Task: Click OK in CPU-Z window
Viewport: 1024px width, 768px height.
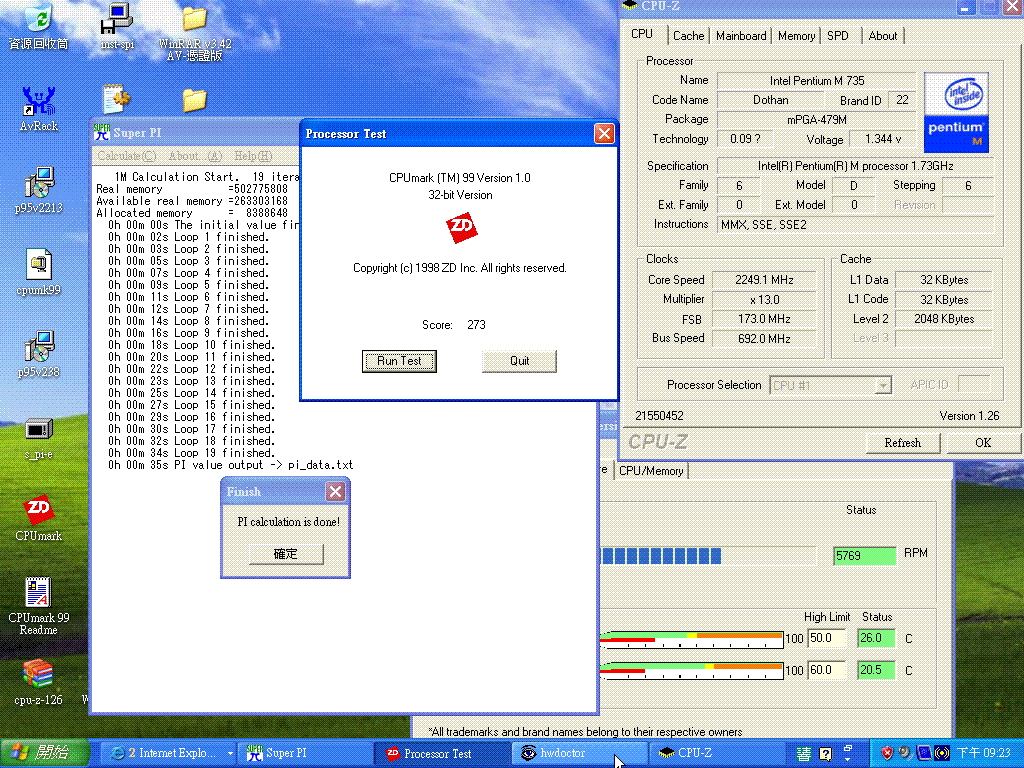Action: click(x=983, y=443)
